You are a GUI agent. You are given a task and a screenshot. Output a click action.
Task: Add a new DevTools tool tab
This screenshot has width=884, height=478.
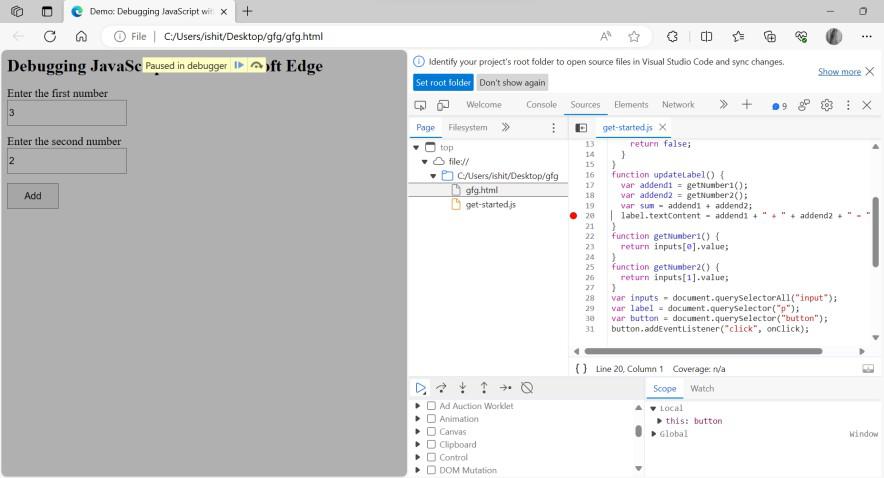point(746,104)
